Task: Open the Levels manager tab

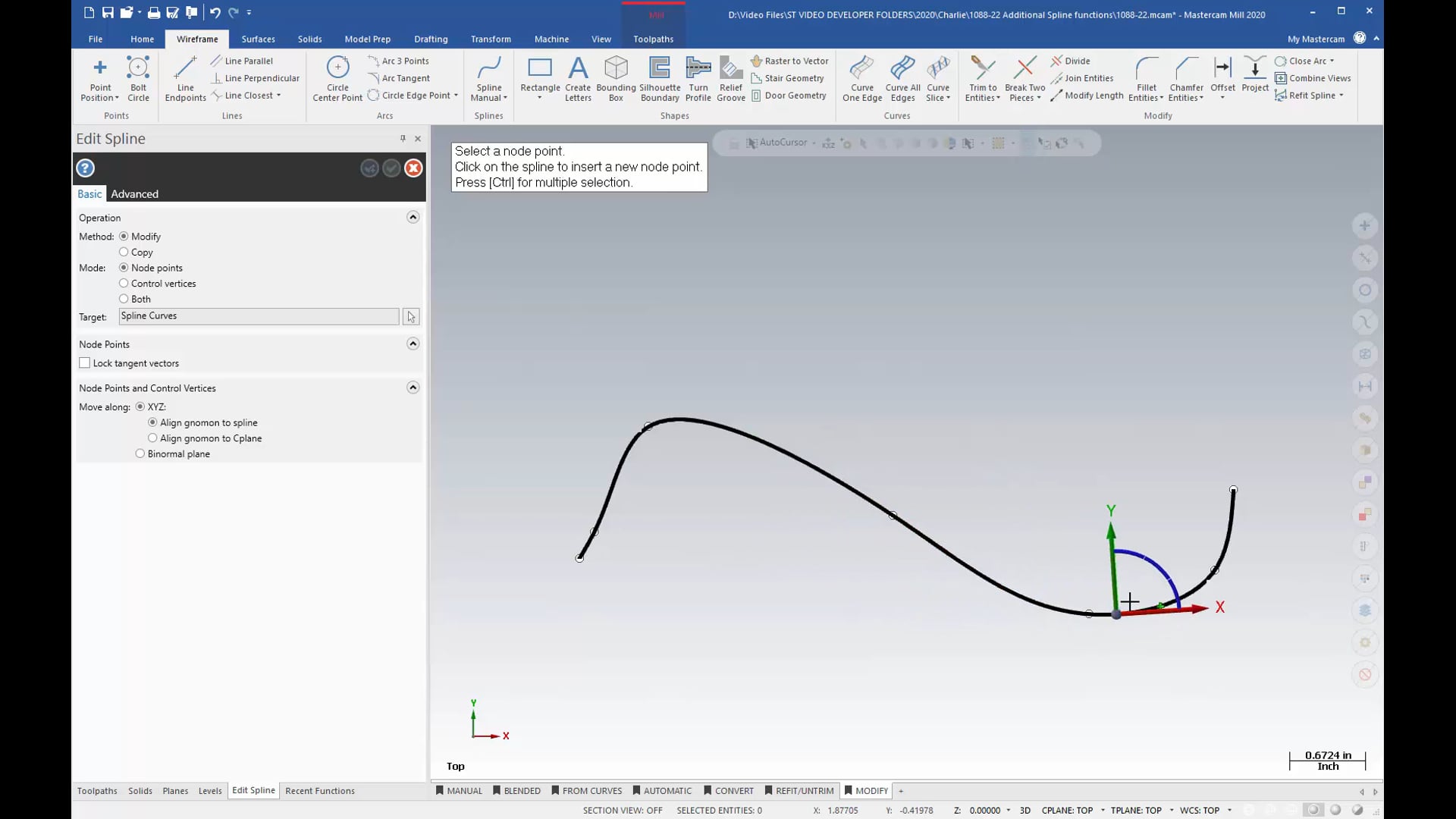Action: (210, 791)
